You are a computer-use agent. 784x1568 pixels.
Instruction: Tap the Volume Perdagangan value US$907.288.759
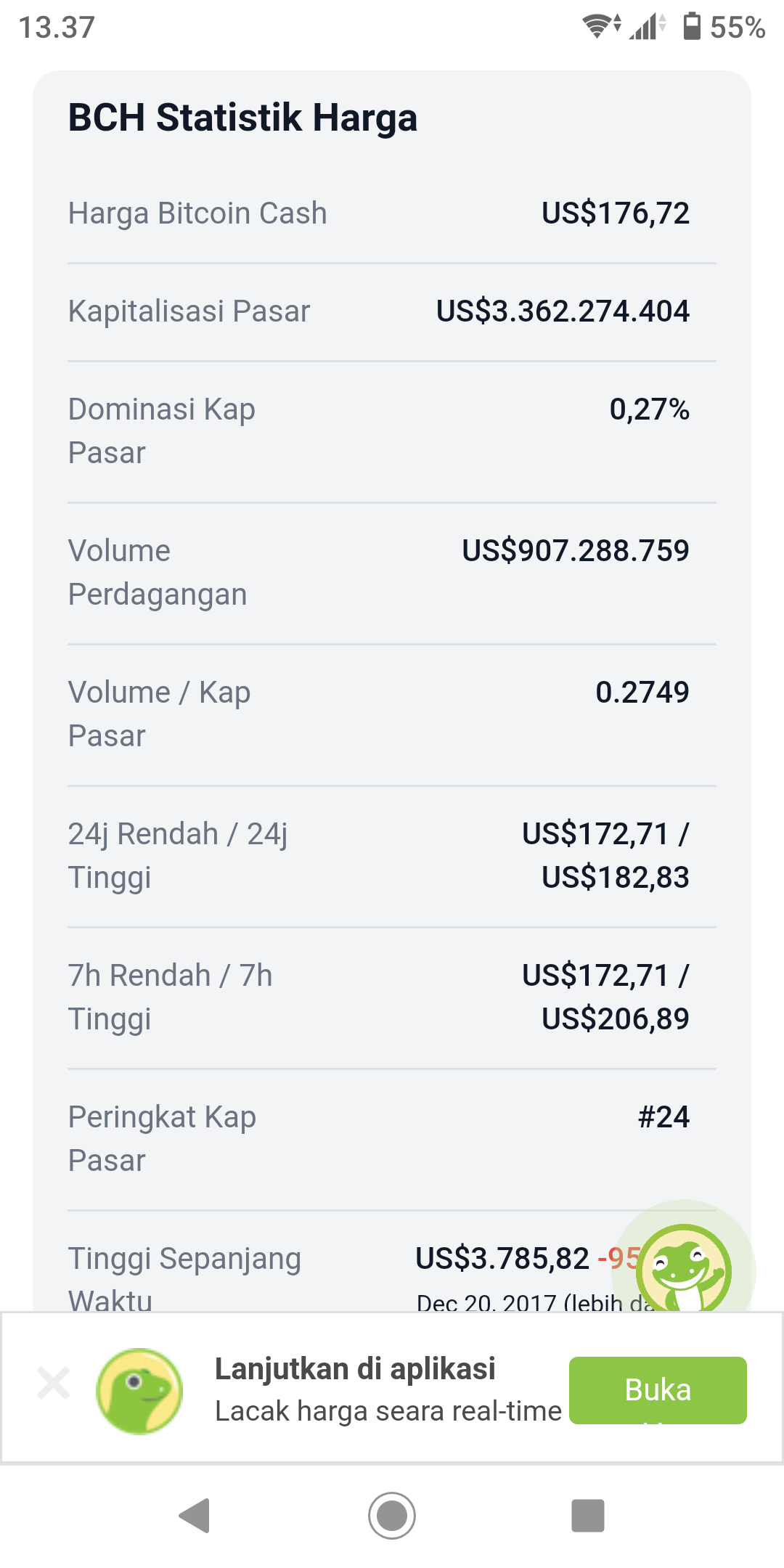pos(576,551)
